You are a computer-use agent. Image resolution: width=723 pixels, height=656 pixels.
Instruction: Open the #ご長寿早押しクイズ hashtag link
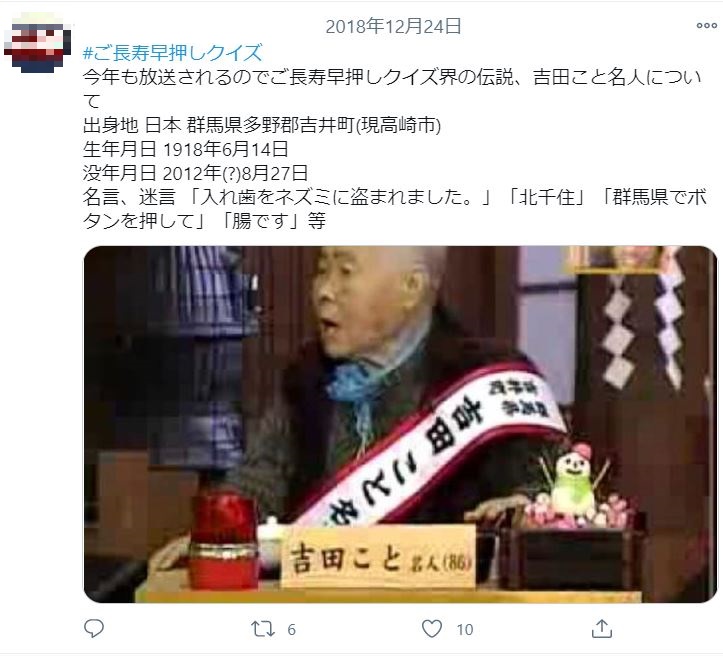pyautogui.click(x=173, y=53)
